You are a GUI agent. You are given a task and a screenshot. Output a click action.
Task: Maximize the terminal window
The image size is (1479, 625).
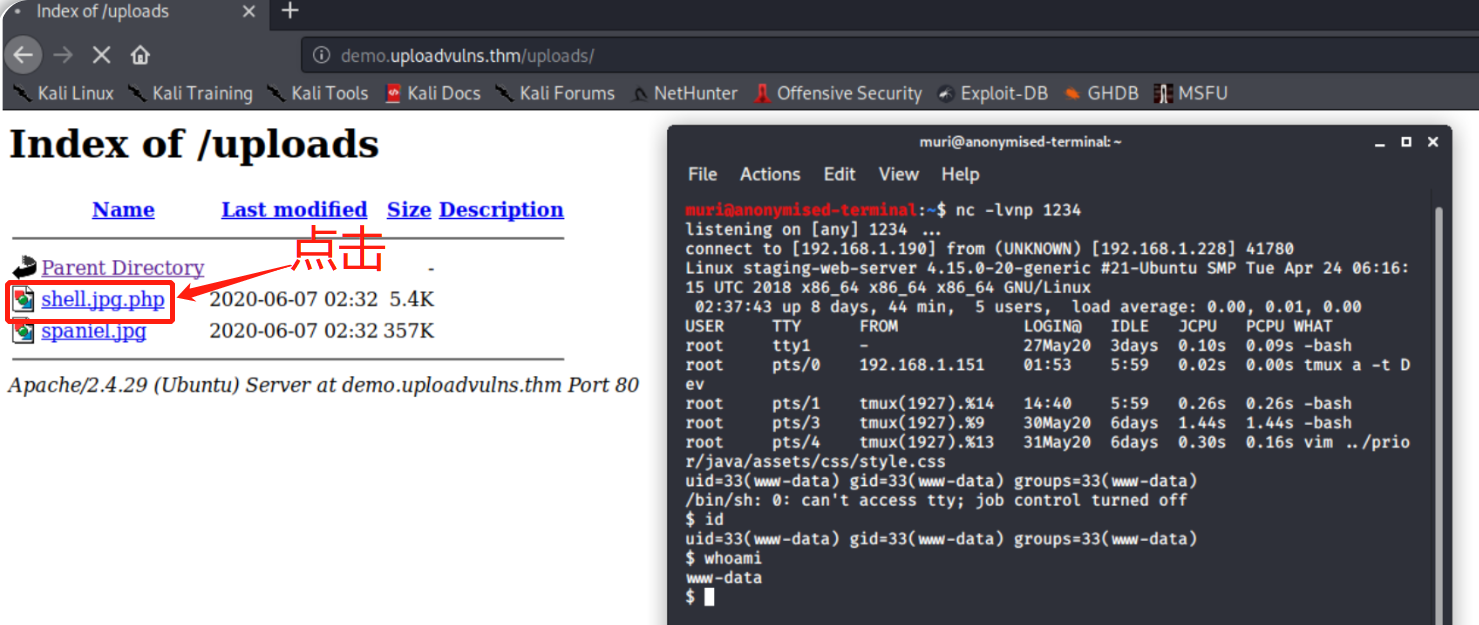click(x=1406, y=142)
